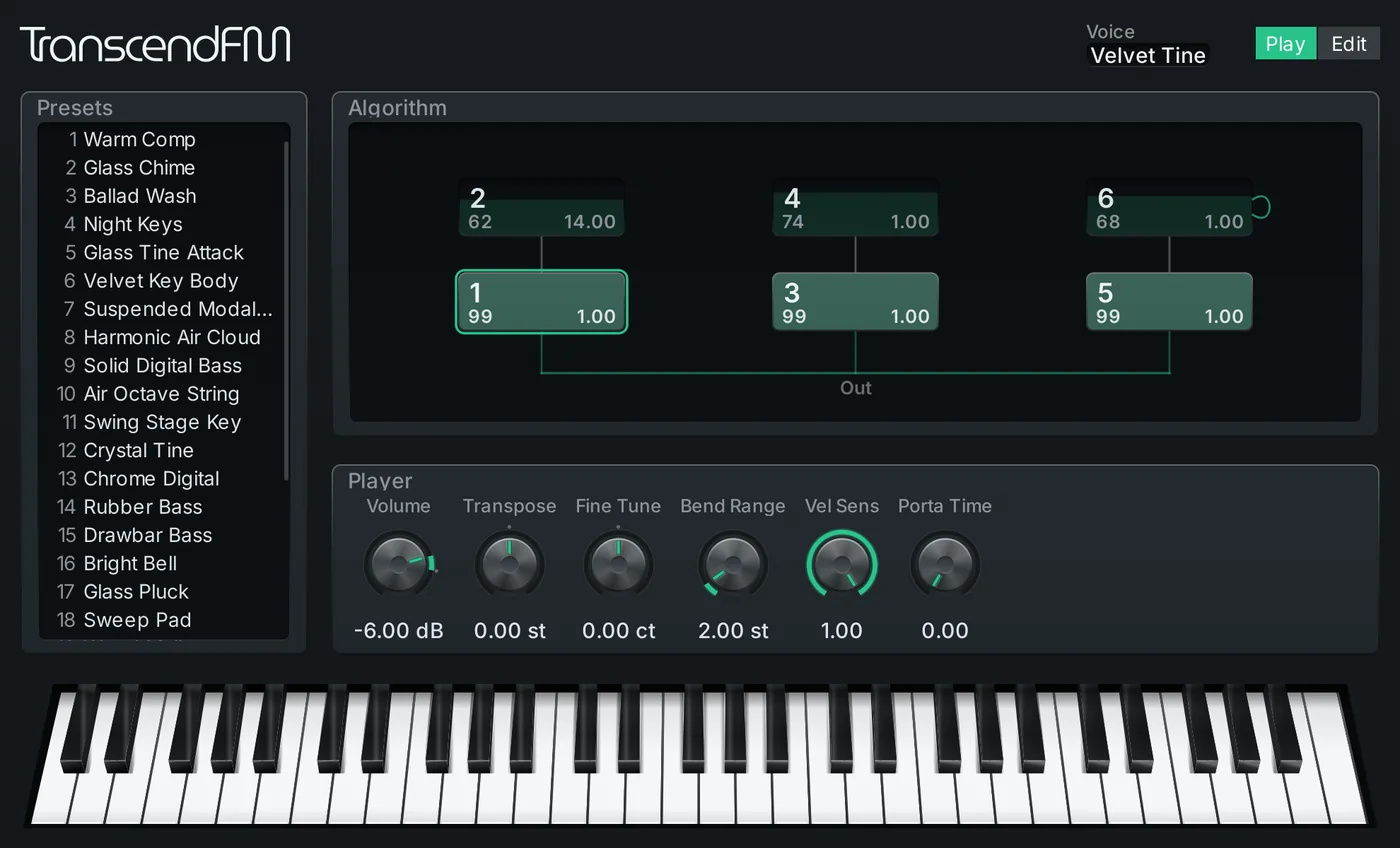Image resolution: width=1400 pixels, height=848 pixels.
Task: Click the 2.00 st bend range value
Action: click(733, 631)
